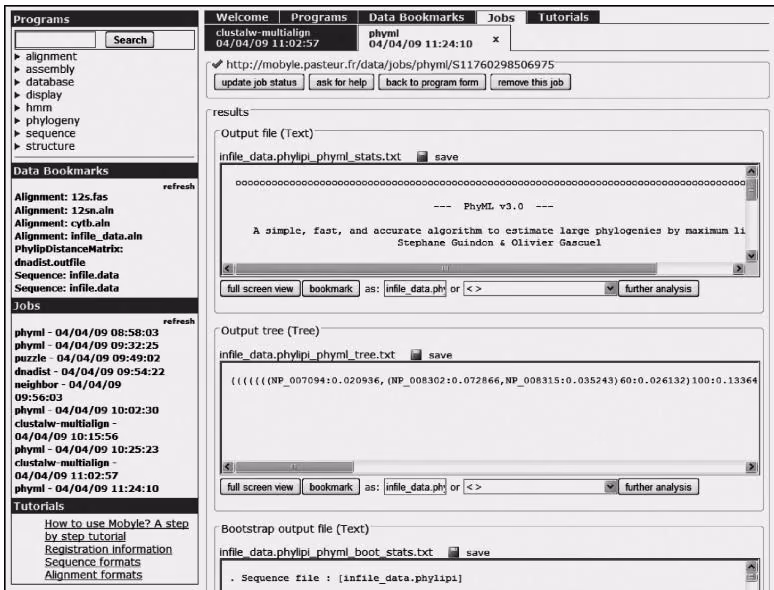
Task: Bookmark the Output file stats text
Action: (x=331, y=289)
